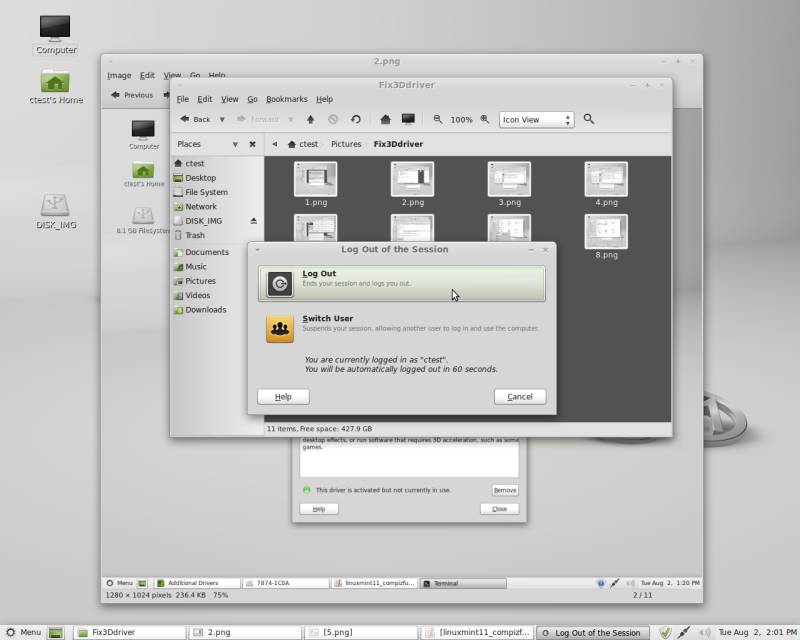This screenshot has width=800, height=640.
Task: Click the 100% zoom level in the toolbar
Action: pyautogui.click(x=461, y=120)
